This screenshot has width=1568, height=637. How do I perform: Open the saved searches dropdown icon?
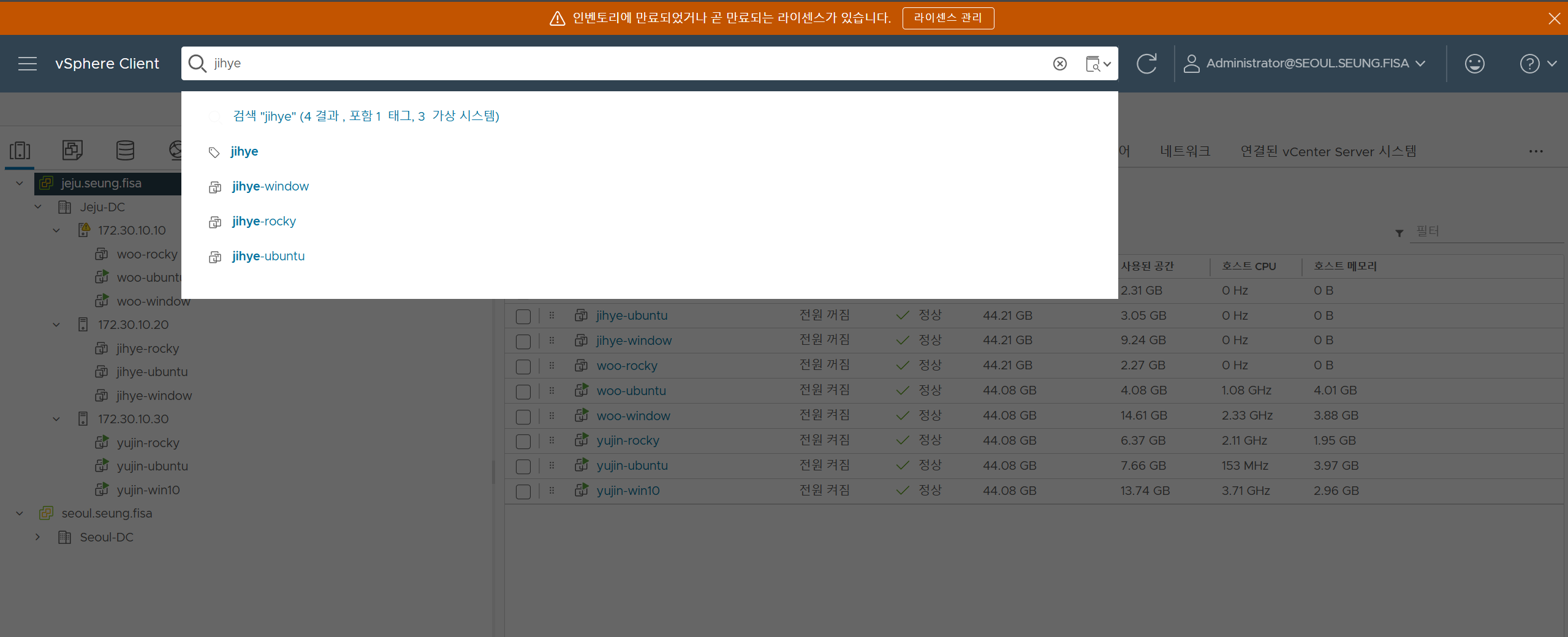1098,64
